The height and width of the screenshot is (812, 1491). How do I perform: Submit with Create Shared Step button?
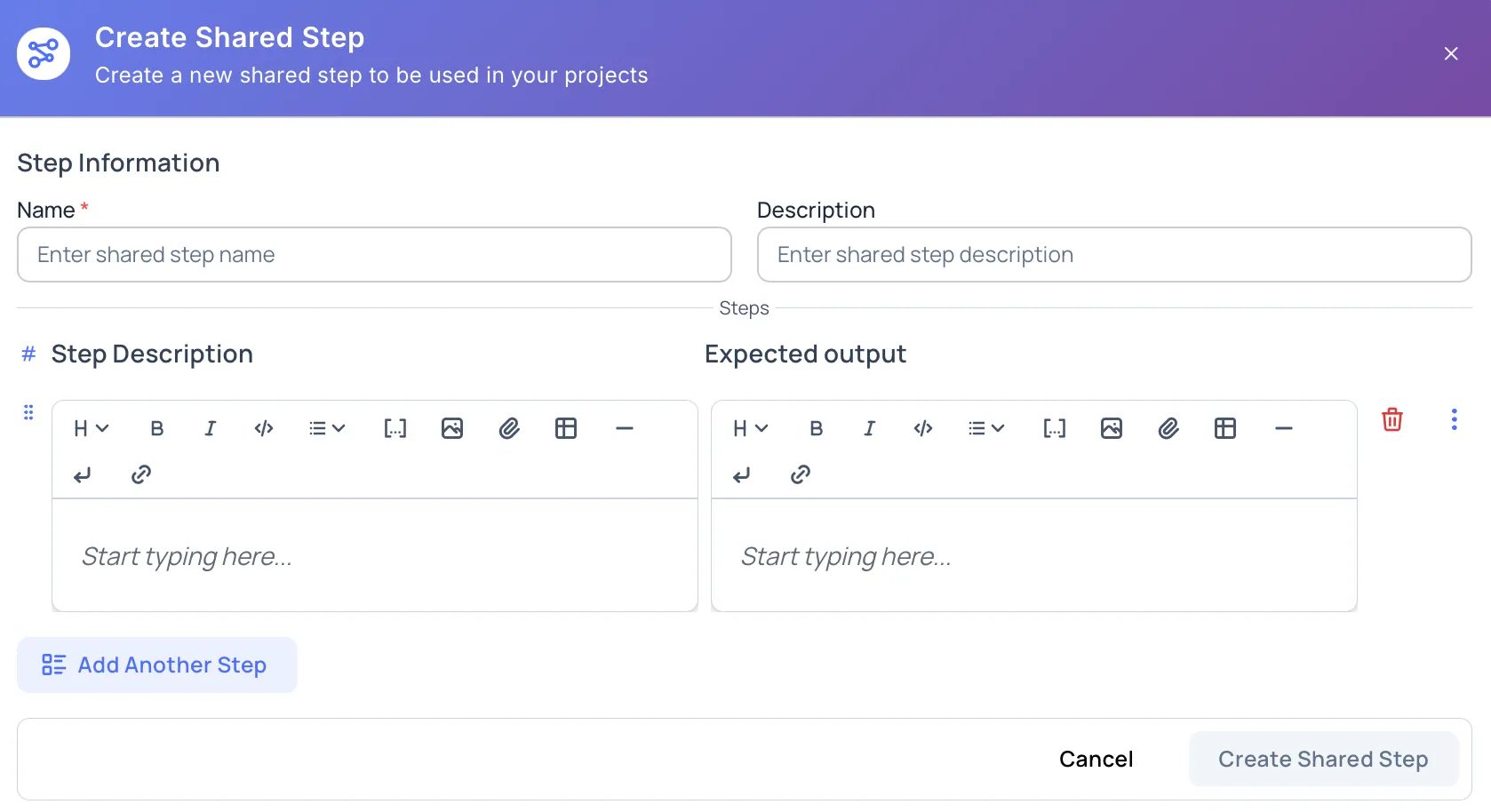pyautogui.click(x=1323, y=759)
